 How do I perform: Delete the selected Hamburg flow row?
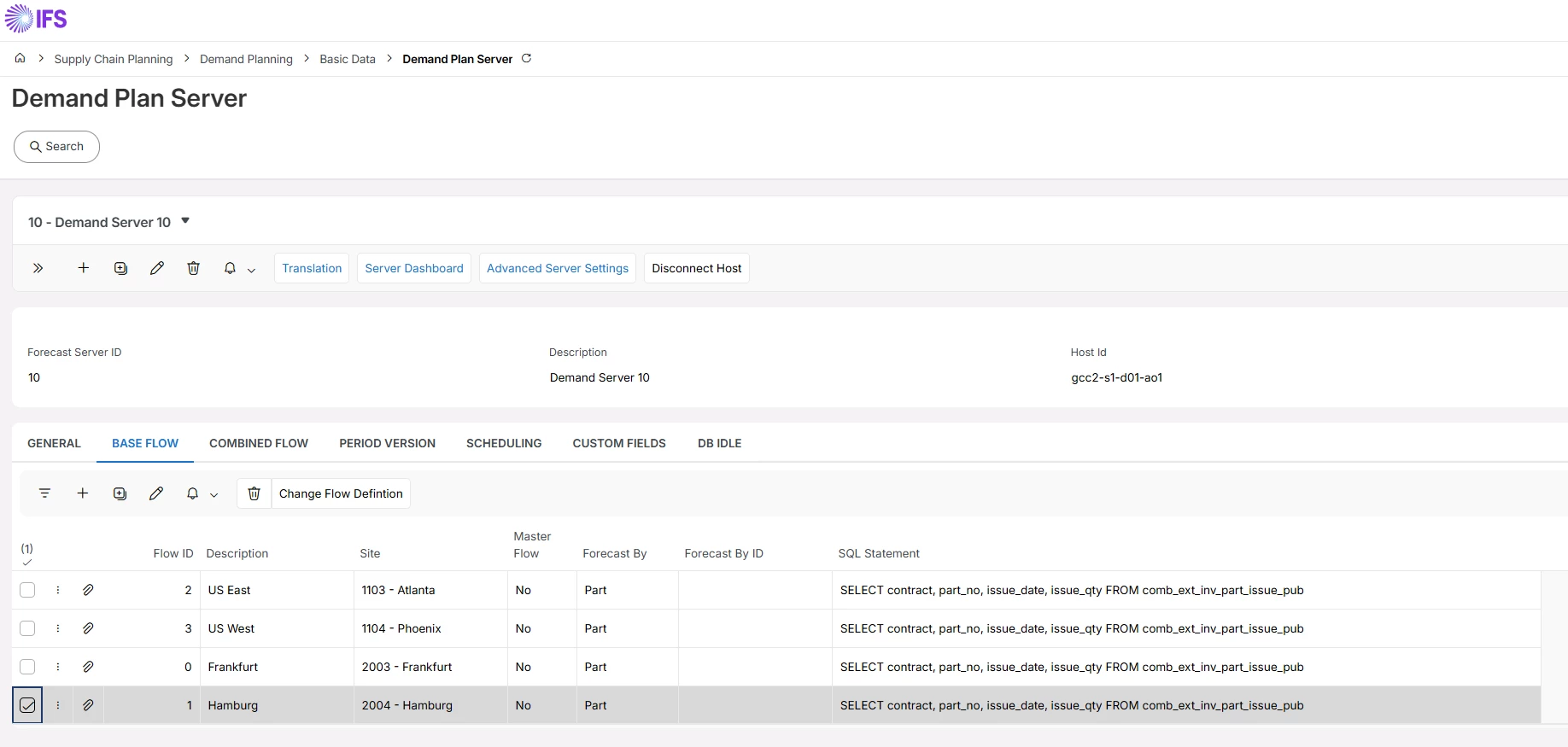coord(254,493)
